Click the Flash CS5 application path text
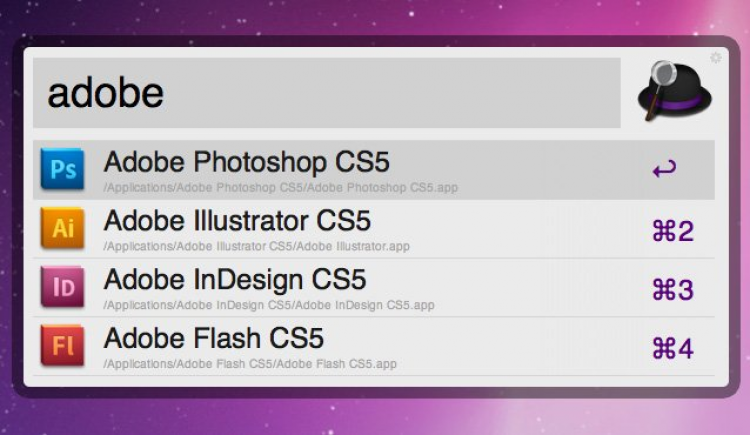Viewport: 750px width, 435px height. (250, 364)
